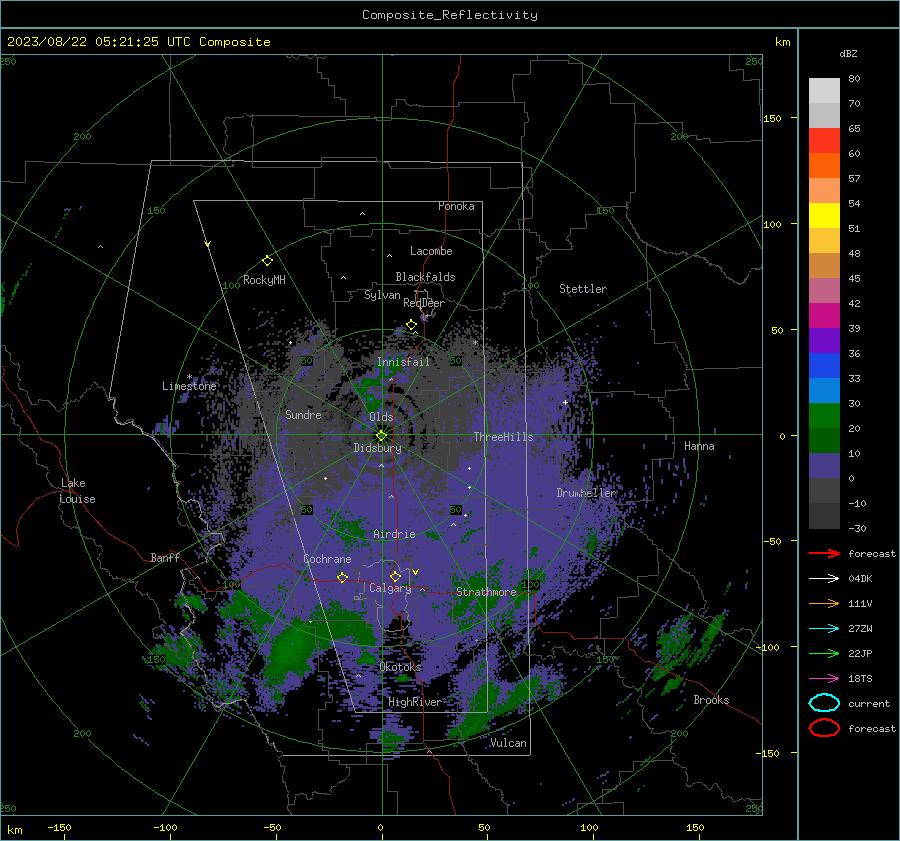This screenshot has height=841, width=900.
Task: Click the yellow diamond marker below RedDeer
Action: (412, 325)
